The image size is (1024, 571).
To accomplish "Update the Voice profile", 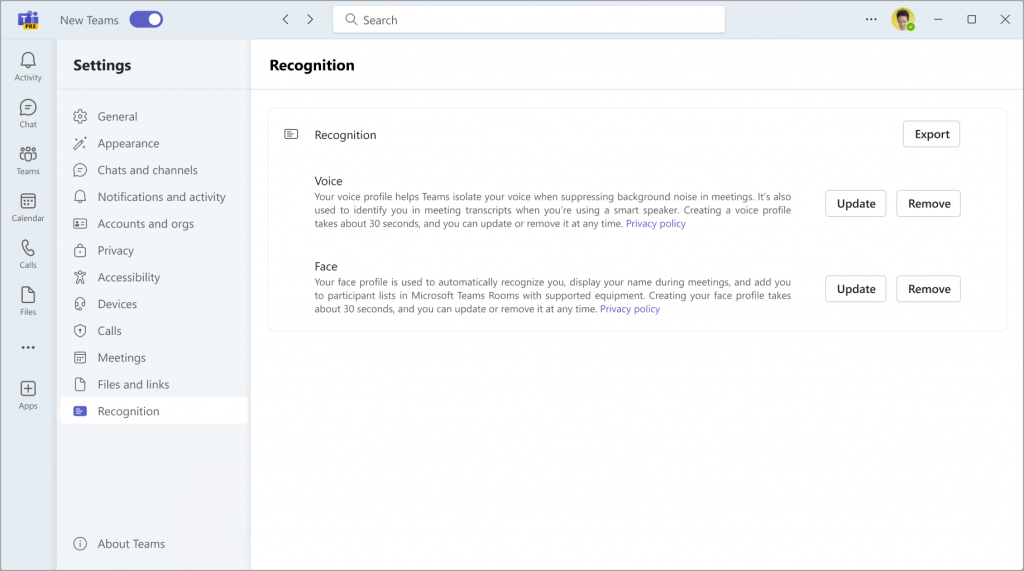I will coord(856,204).
